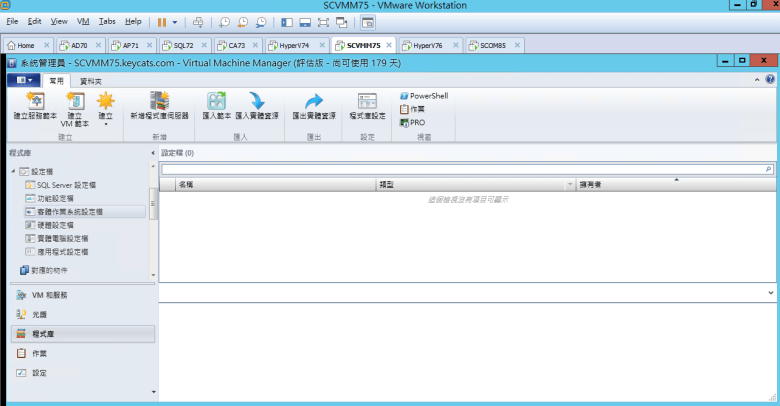Collapse the 設定檔 tree node

[14, 173]
